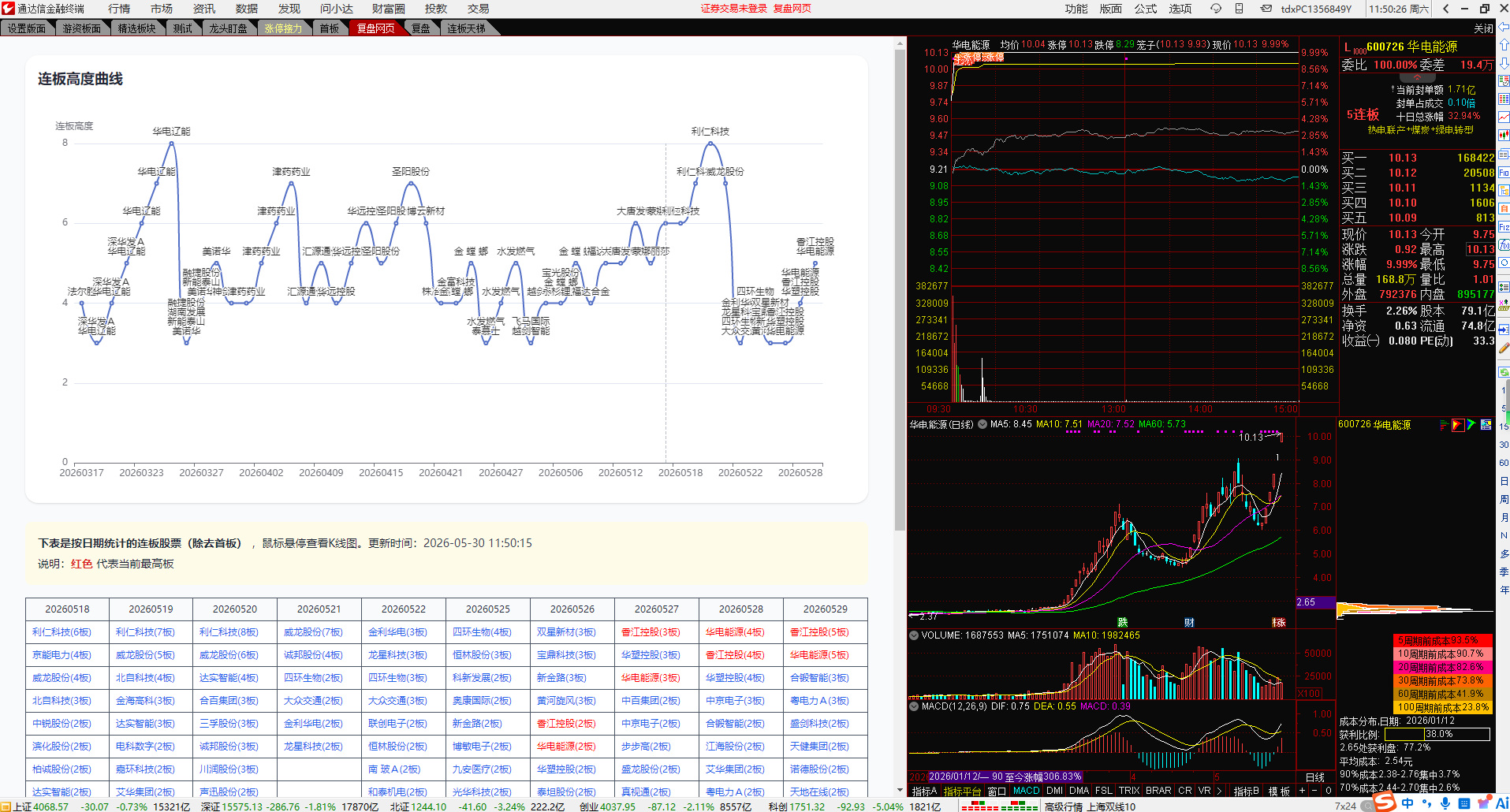
Task: Click the 关闭 button on right
Action: click(1483, 28)
